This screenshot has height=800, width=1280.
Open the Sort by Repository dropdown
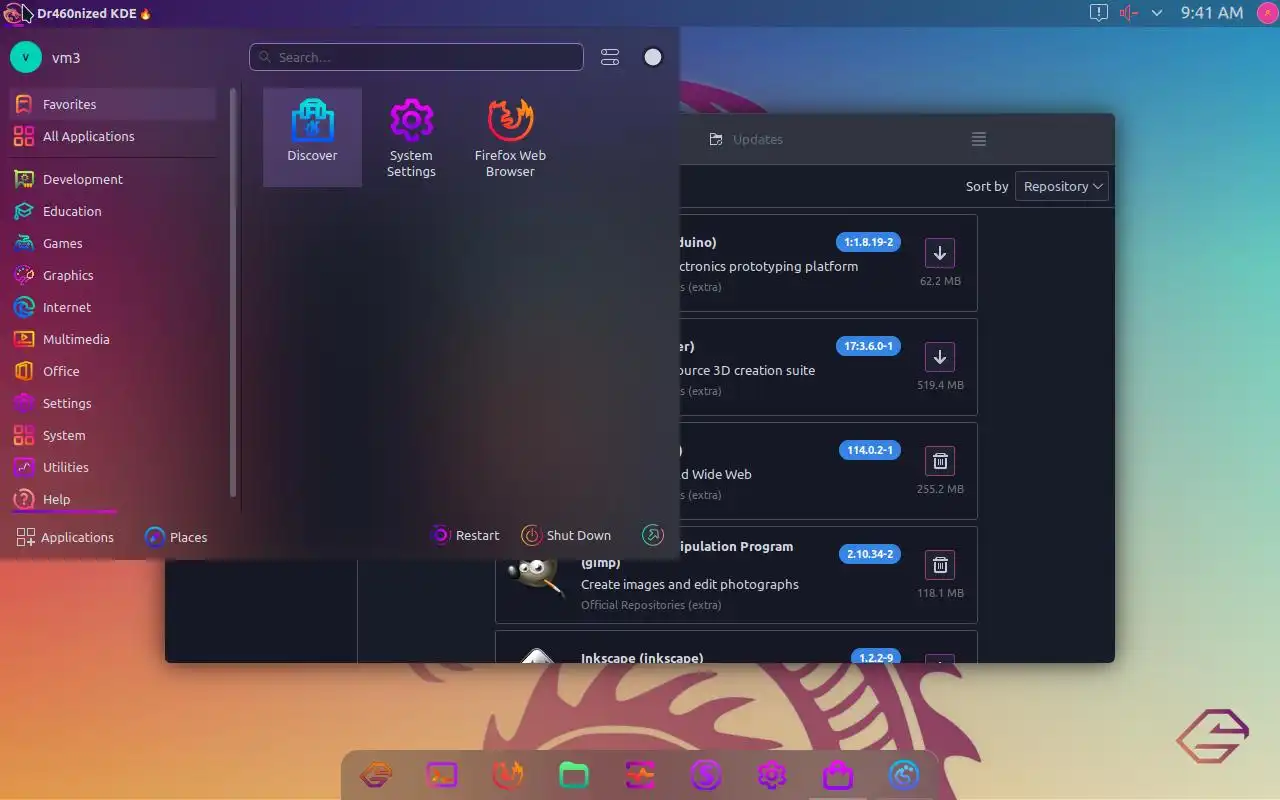[1062, 186]
